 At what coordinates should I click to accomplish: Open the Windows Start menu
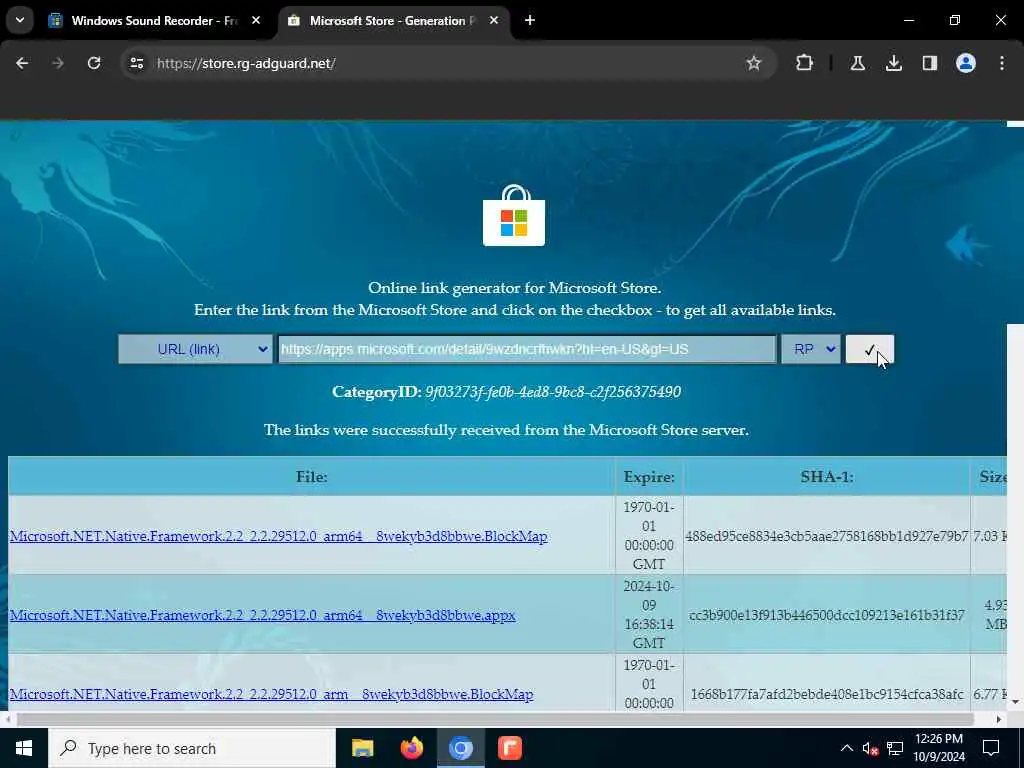[24, 748]
